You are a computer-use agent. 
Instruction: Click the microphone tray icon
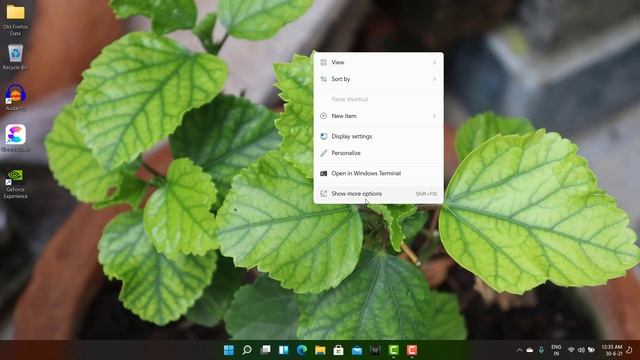541,350
